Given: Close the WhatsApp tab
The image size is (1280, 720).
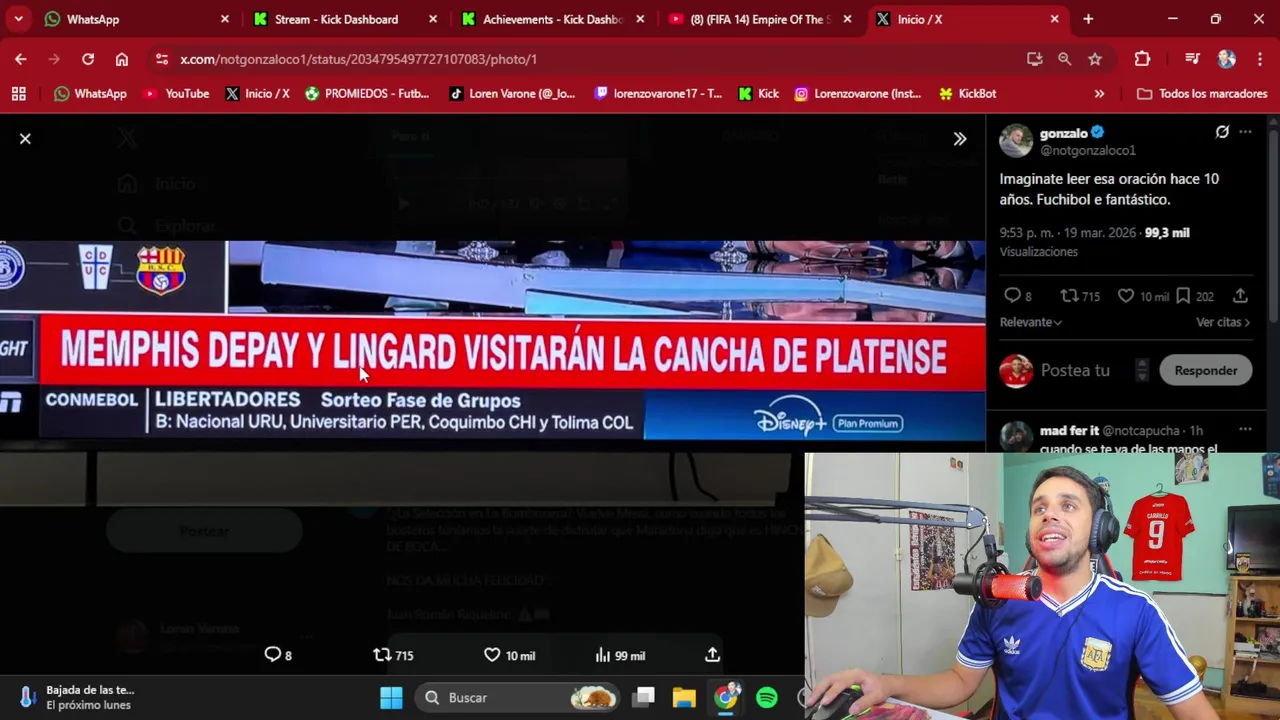Looking at the screenshot, I should click(224, 19).
